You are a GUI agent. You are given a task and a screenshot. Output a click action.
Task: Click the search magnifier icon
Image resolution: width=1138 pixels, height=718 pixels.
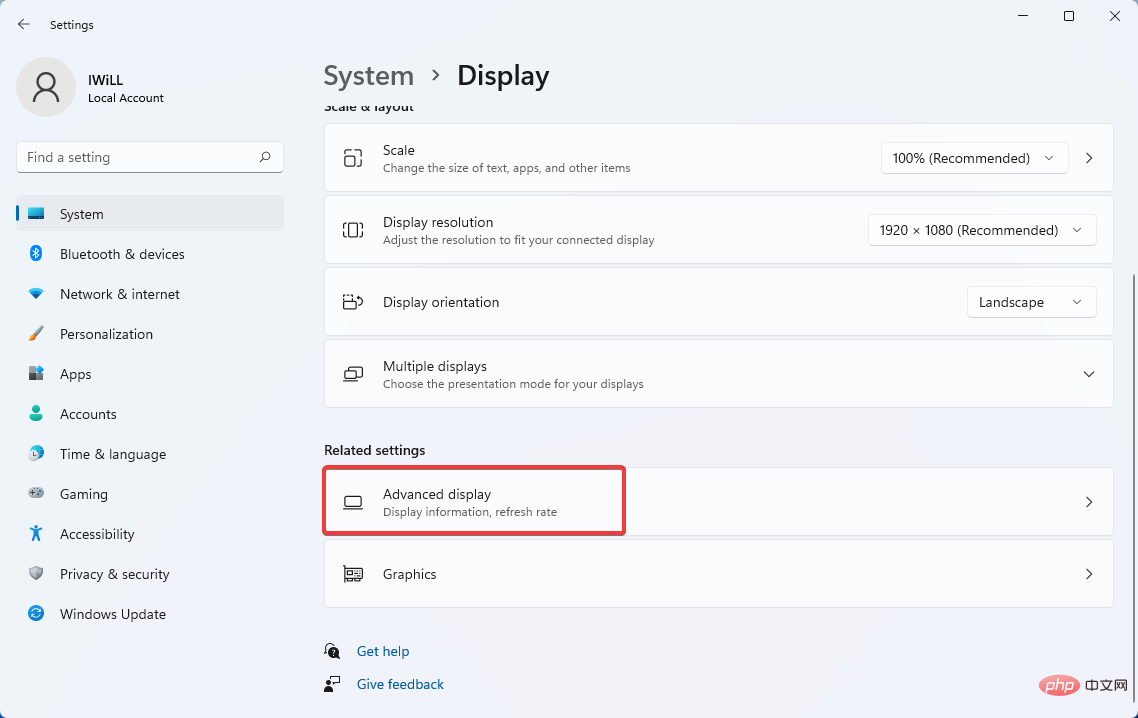coord(265,157)
